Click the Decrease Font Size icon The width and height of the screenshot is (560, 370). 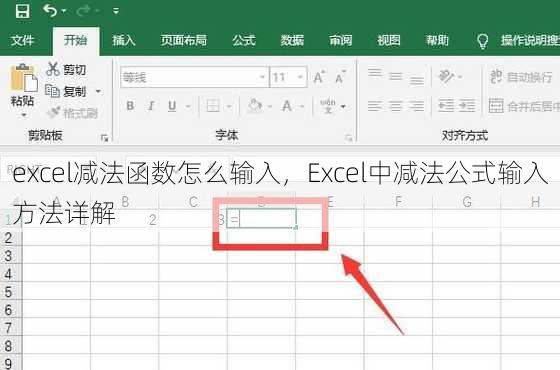click(340, 77)
